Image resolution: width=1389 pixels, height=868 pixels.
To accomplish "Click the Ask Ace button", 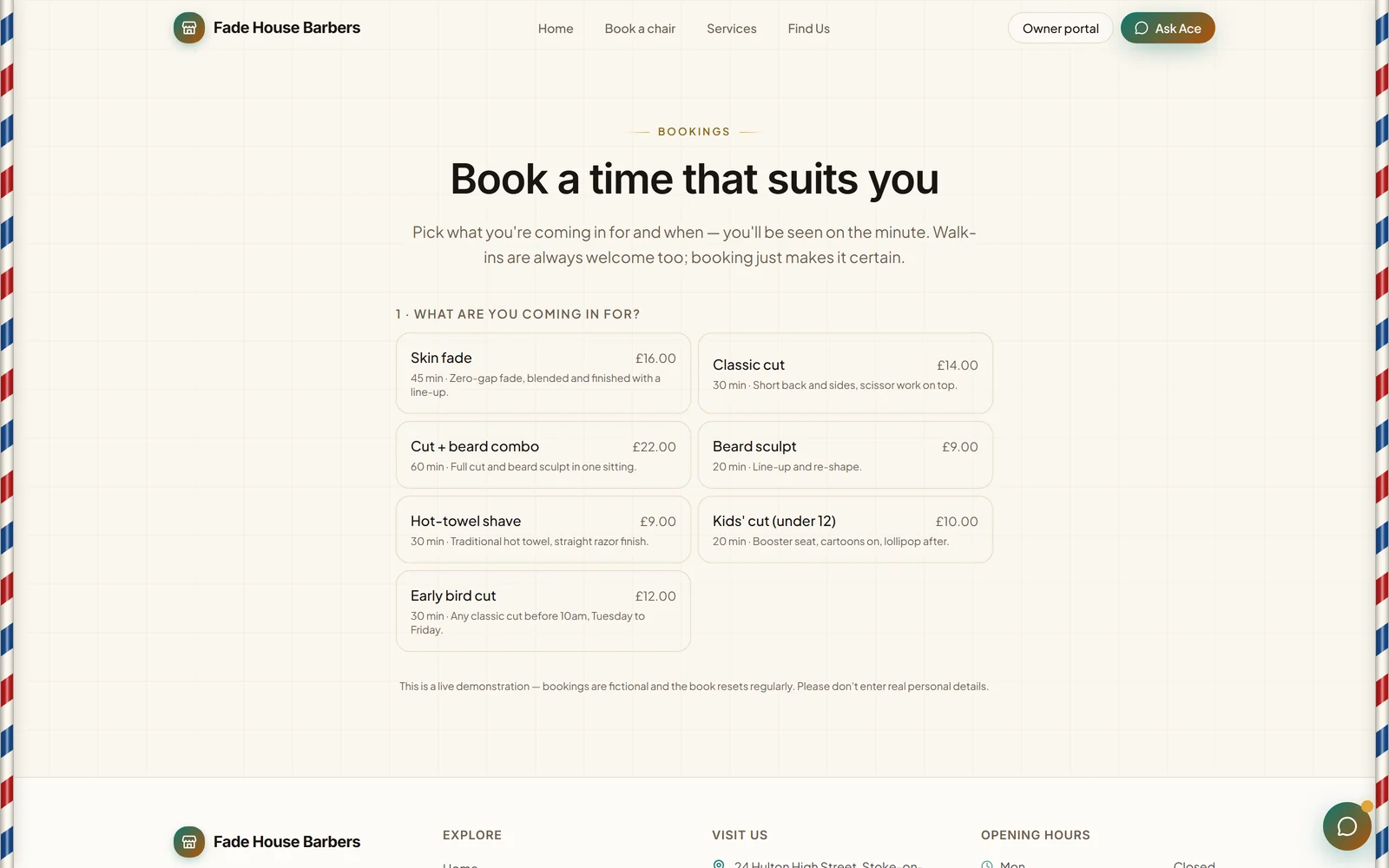I will 1168,28.
